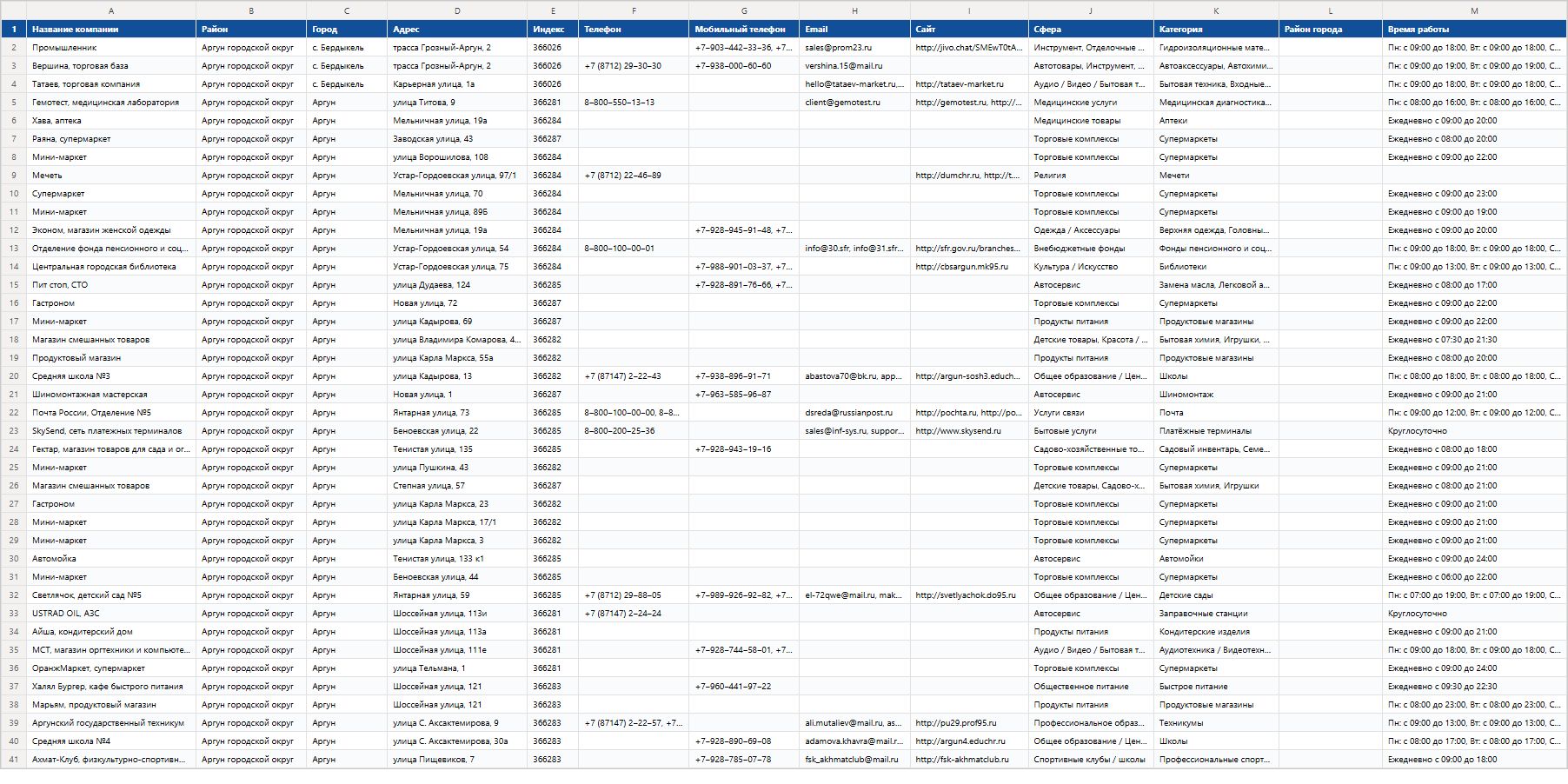Screen dimensions: 1568x784
Task: Click phone '+7 (8712) 22–46–89'
Action: tap(634, 175)
